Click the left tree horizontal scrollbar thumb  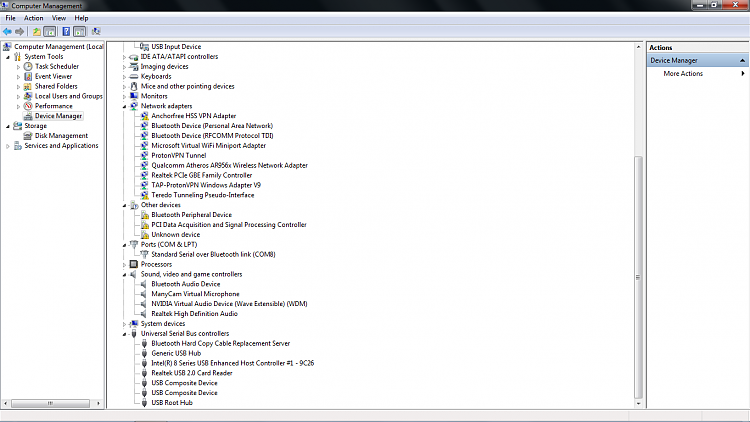(x=50, y=403)
